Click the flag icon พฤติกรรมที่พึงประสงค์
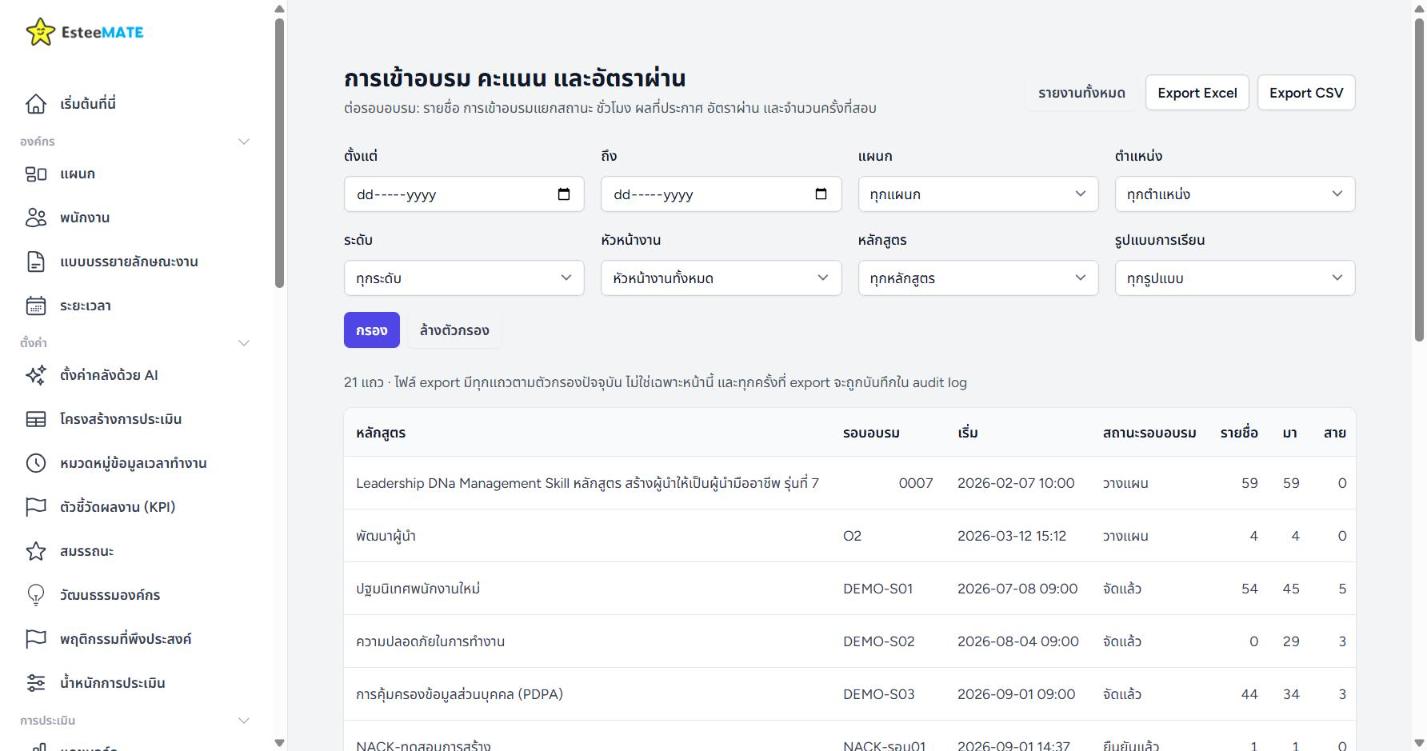 click(x=36, y=639)
